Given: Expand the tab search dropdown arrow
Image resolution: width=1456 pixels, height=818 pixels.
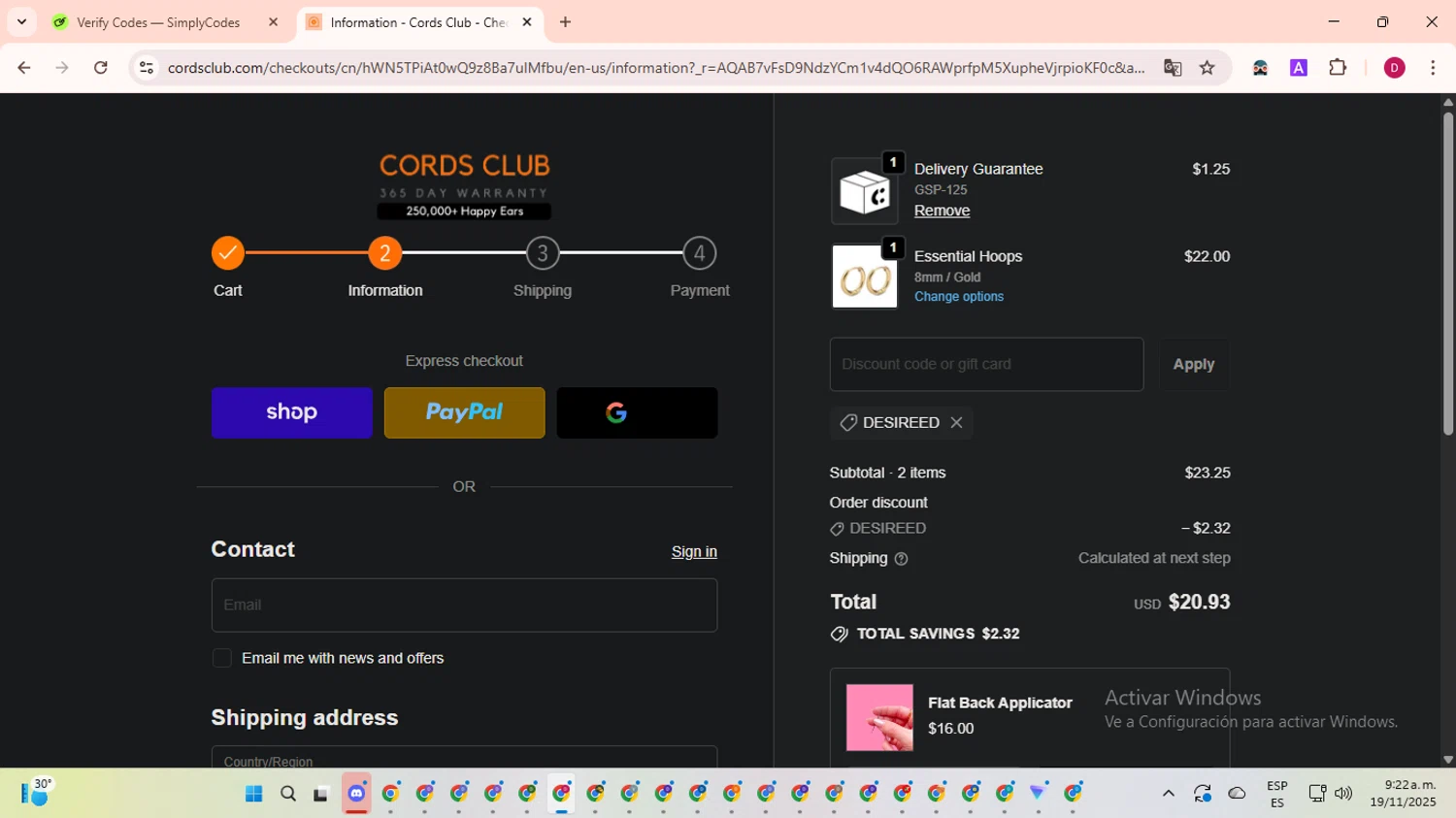Looking at the screenshot, I should (21, 22).
